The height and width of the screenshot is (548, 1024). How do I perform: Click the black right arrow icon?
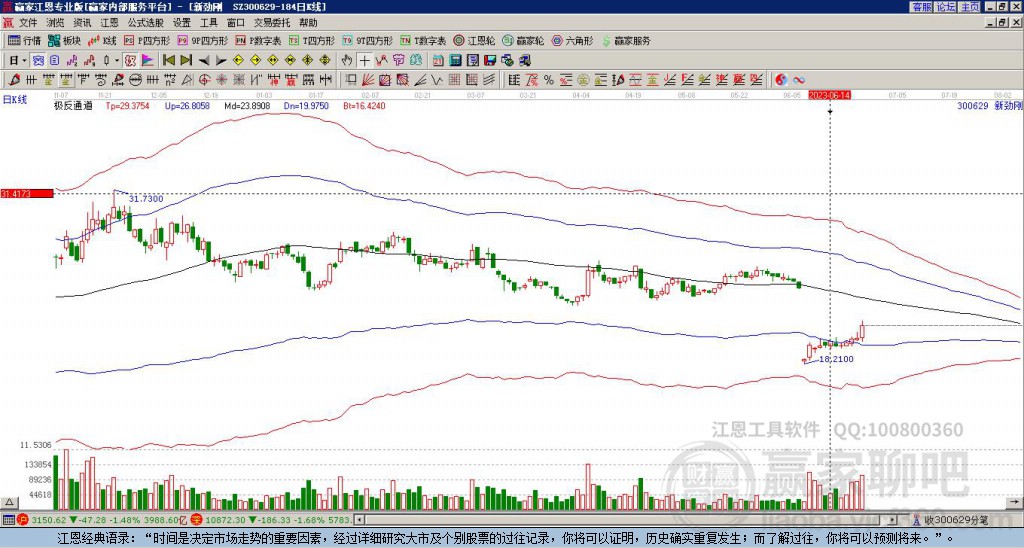(x=221, y=61)
